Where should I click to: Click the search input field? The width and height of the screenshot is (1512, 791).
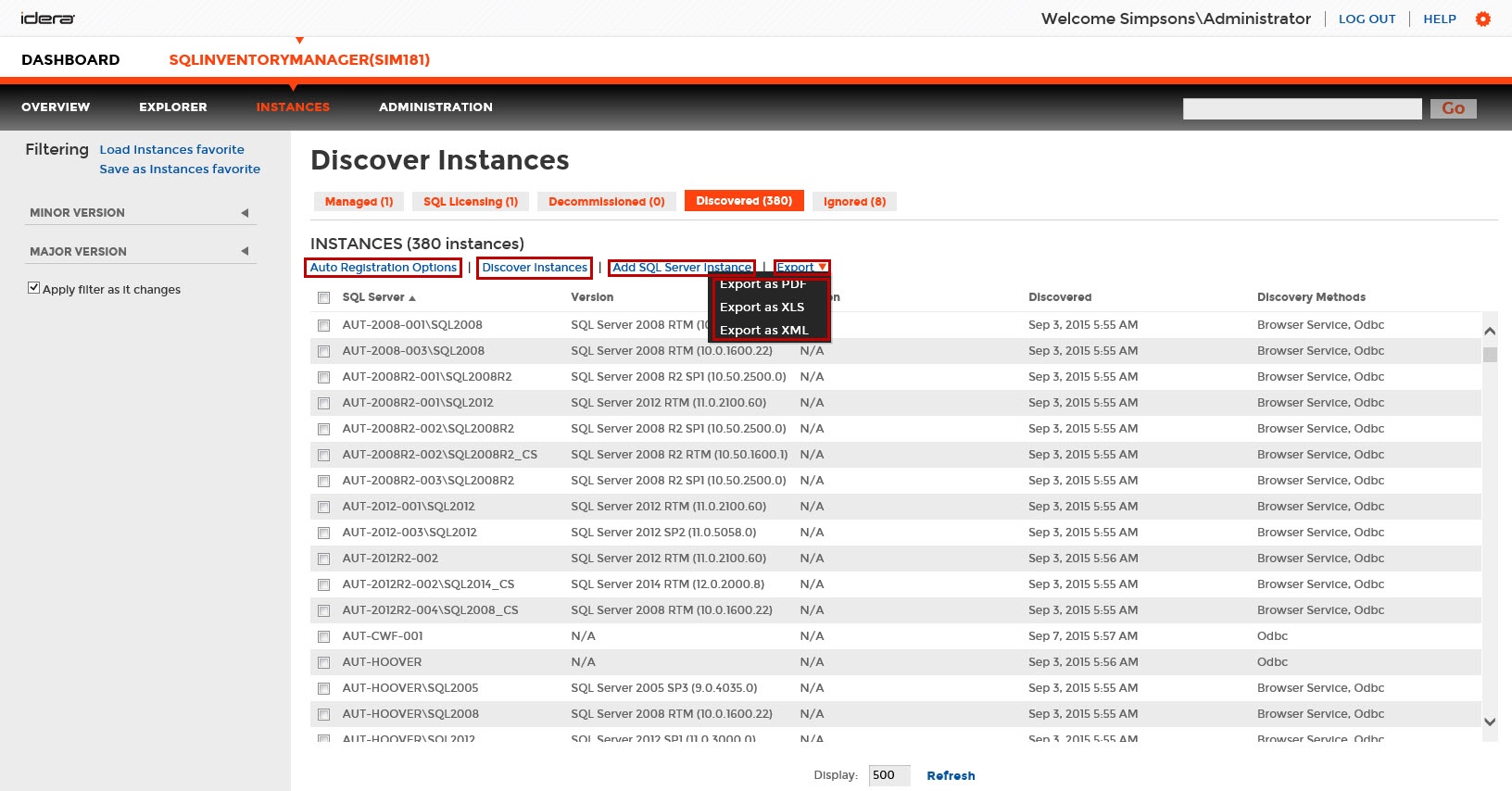(x=1302, y=108)
